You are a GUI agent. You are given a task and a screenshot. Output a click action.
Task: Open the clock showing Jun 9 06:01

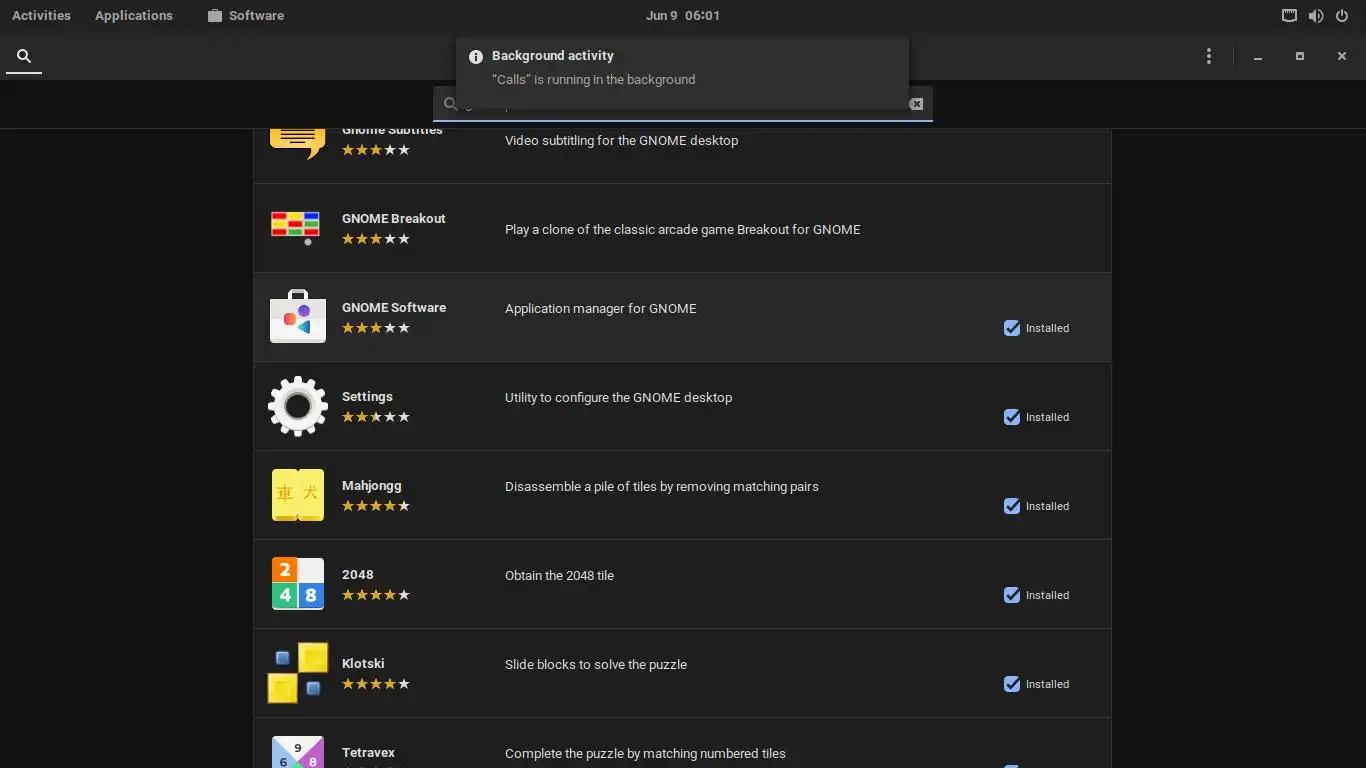(x=683, y=16)
